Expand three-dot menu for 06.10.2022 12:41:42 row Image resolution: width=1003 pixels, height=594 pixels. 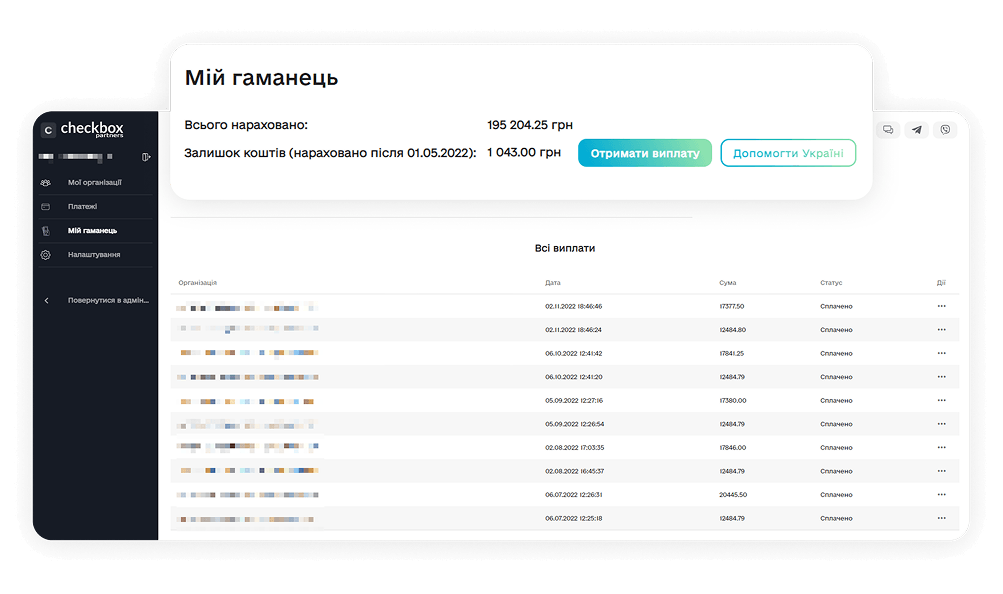(941, 353)
